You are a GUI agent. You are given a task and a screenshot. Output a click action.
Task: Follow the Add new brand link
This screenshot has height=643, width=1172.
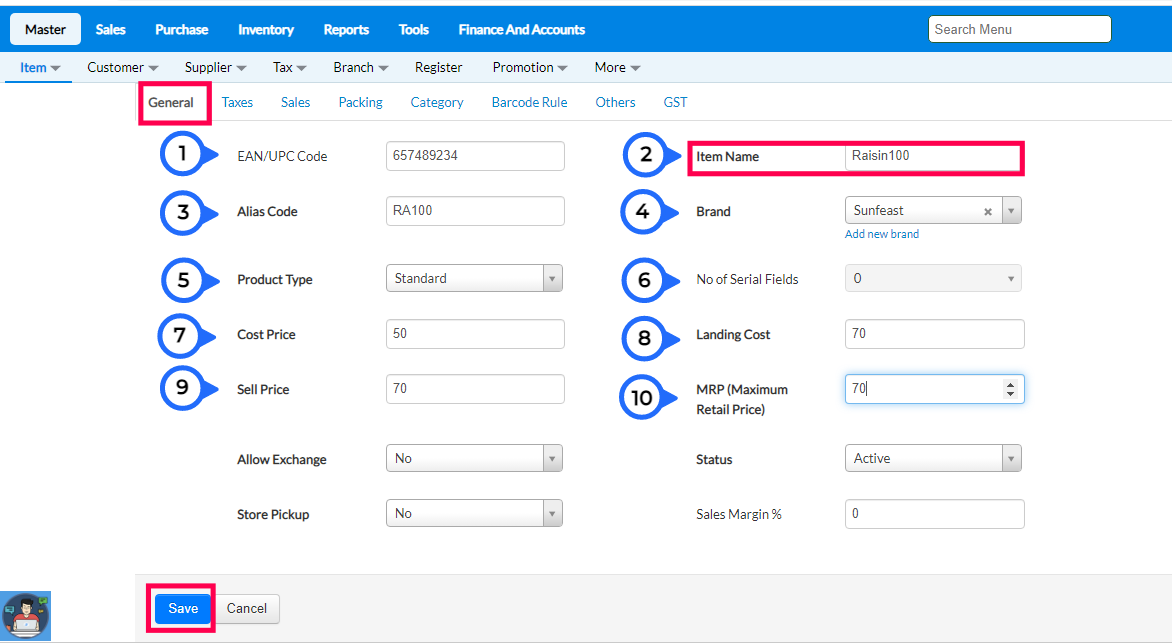881,234
